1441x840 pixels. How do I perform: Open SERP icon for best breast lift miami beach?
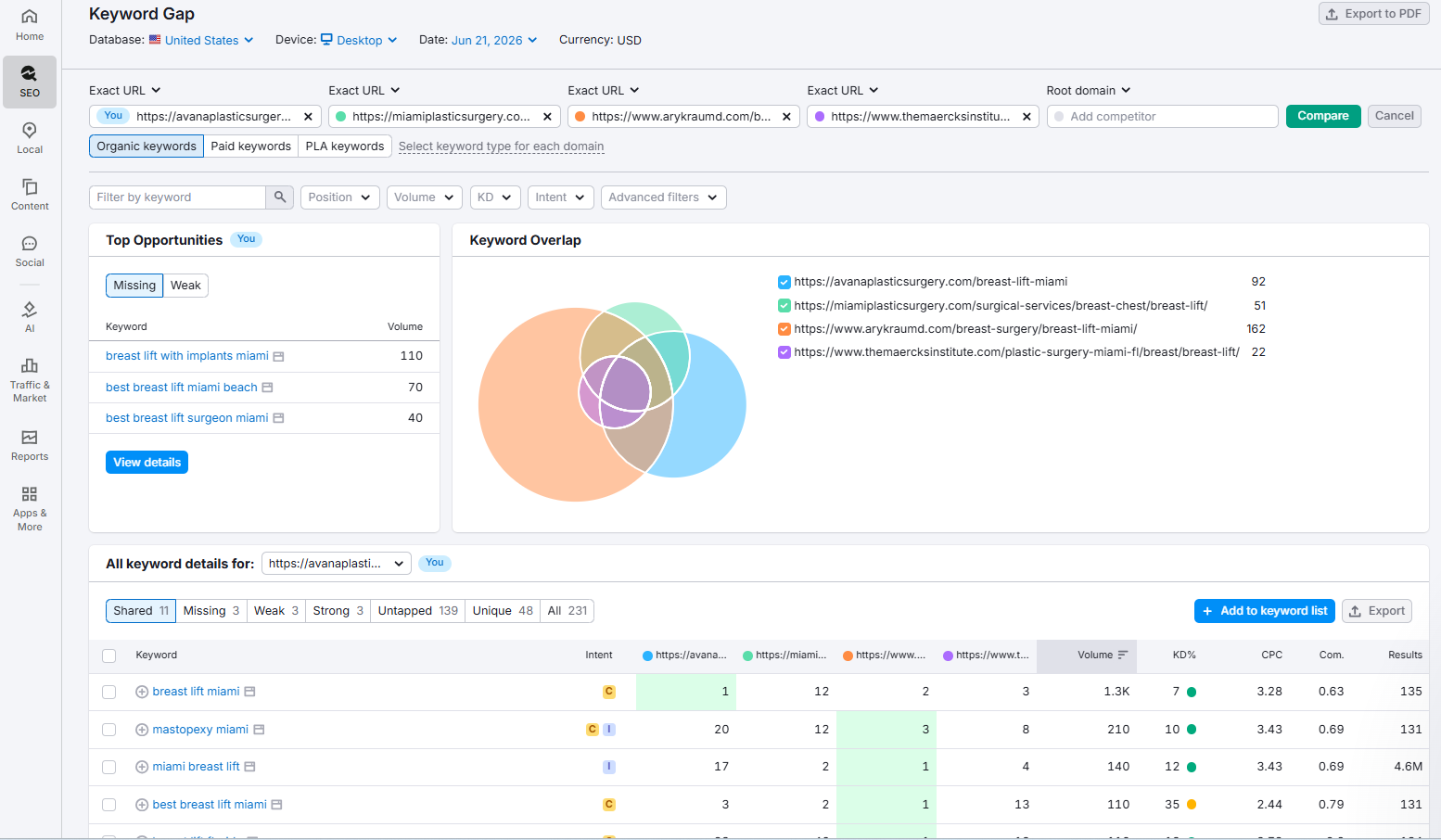[x=267, y=388]
